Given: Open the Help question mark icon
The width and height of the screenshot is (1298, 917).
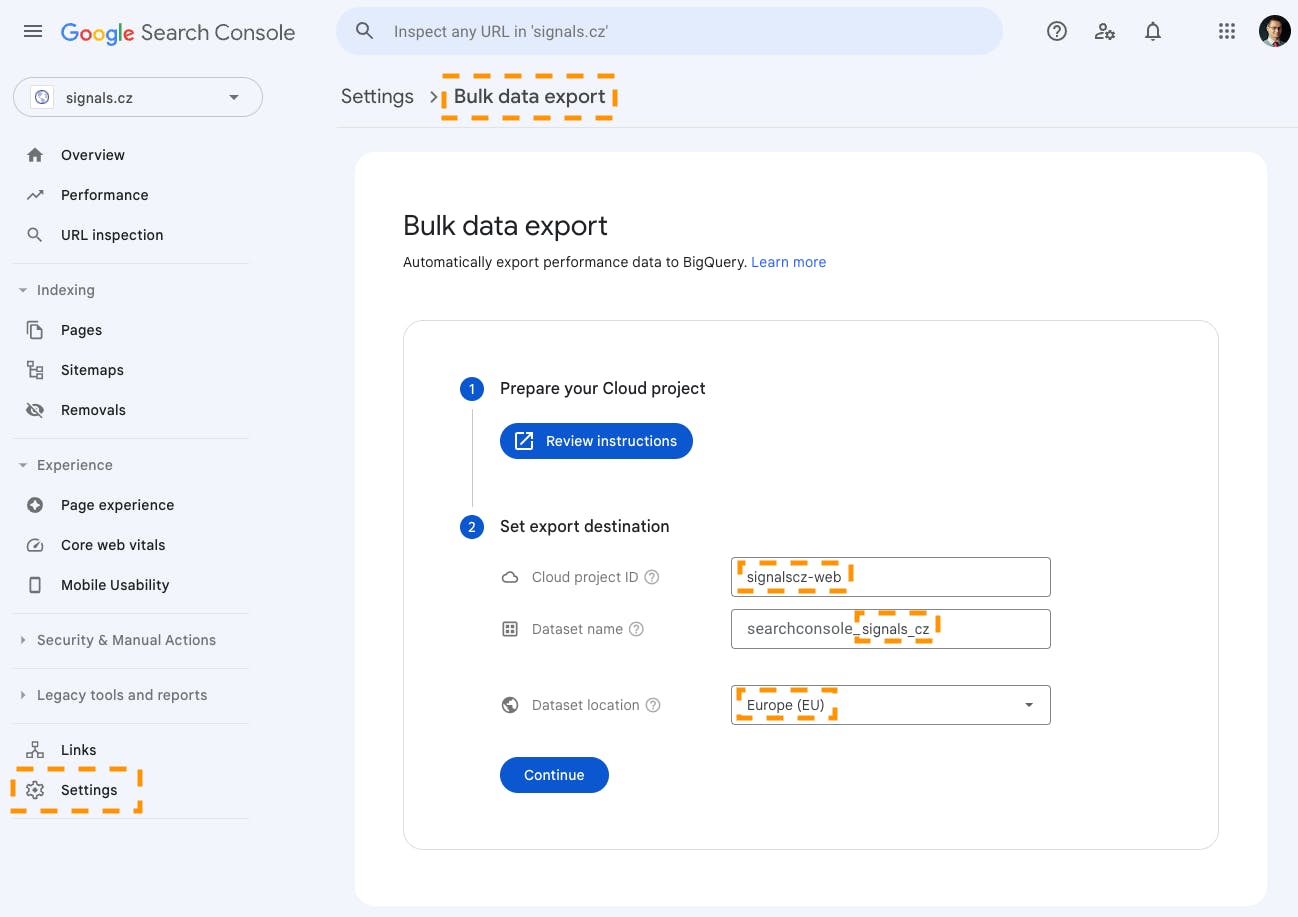Looking at the screenshot, I should click(x=1057, y=31).
